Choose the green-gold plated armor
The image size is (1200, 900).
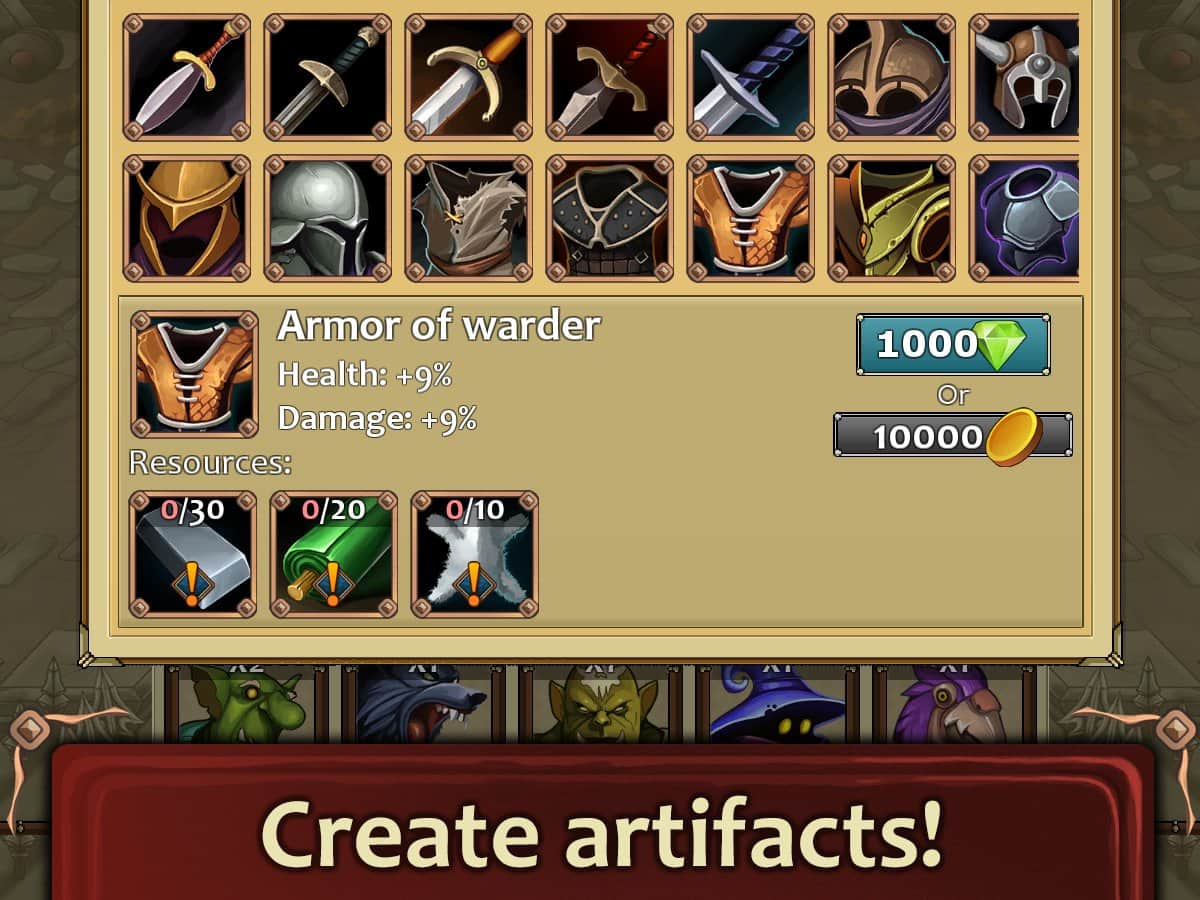(892, 219)
